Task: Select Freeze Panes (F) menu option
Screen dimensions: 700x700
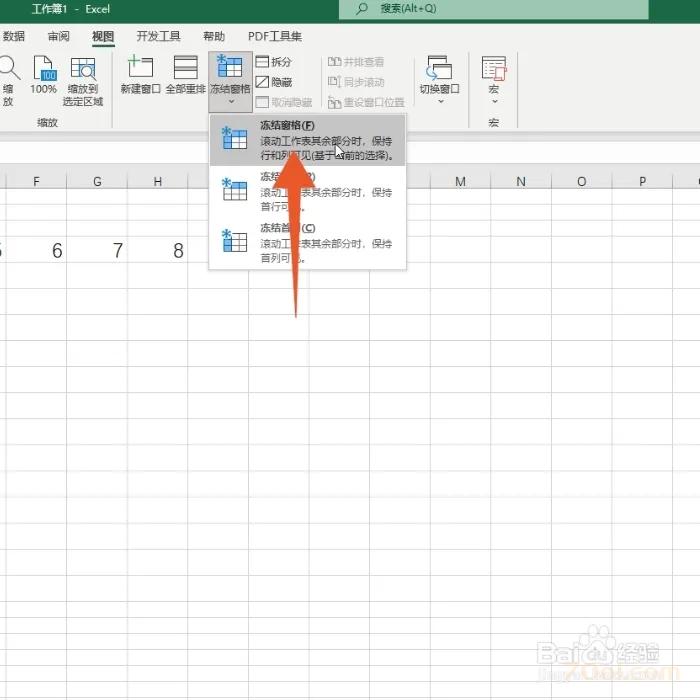Action: point(308,140)
